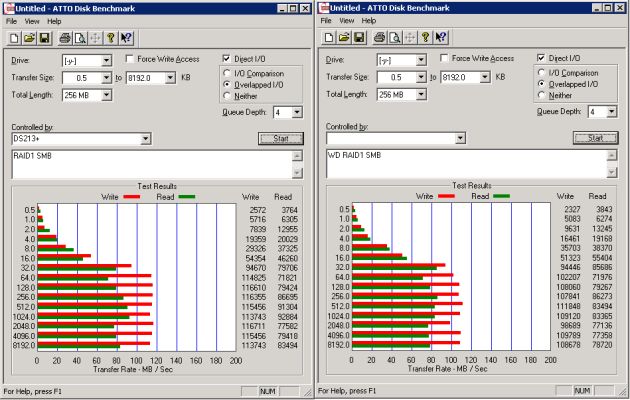Click read value 85686 in right results
630x400 pixels.
point(602,267)
